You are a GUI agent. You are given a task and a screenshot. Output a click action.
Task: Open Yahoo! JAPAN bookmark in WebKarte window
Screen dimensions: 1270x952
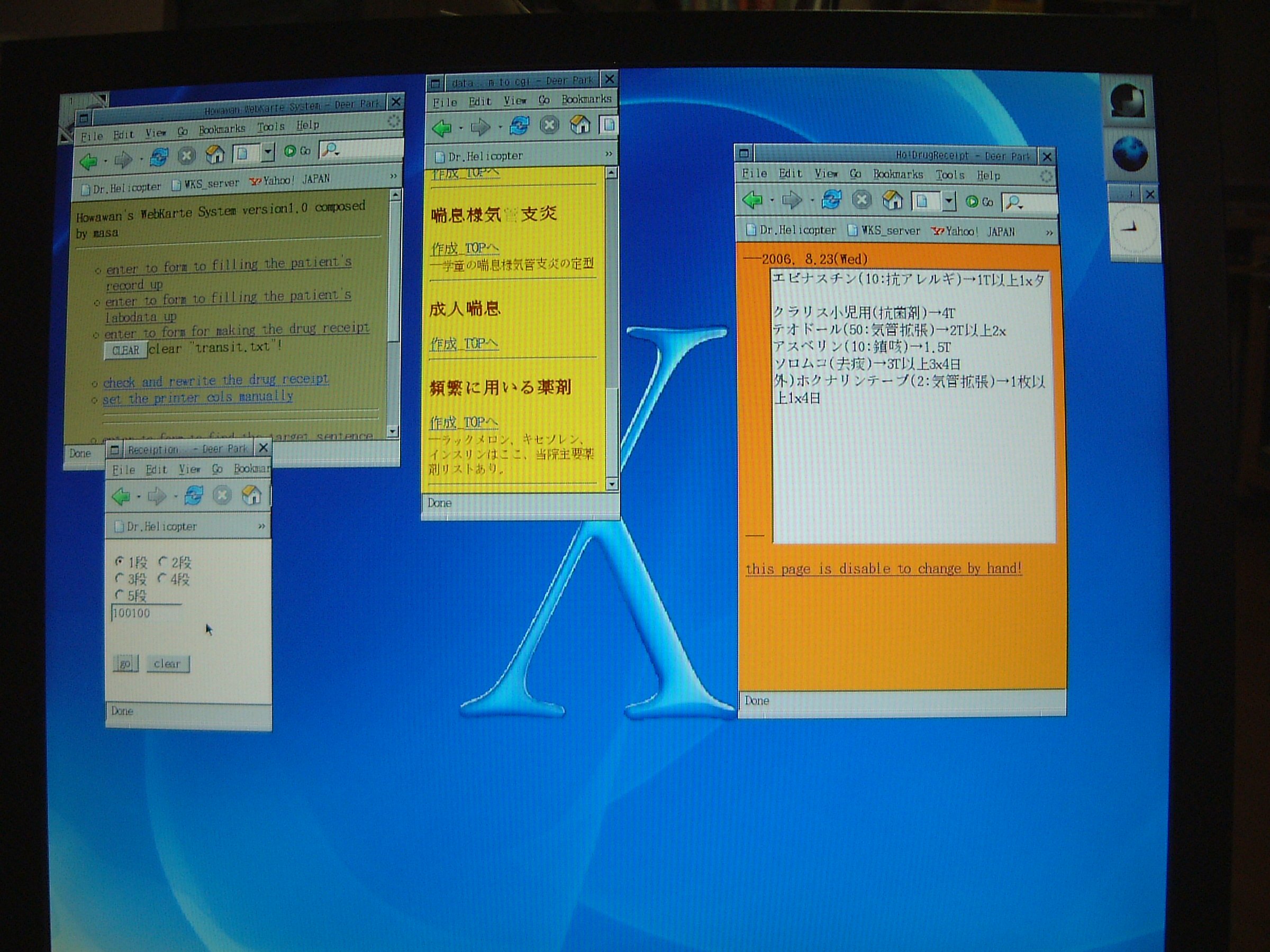290,180
